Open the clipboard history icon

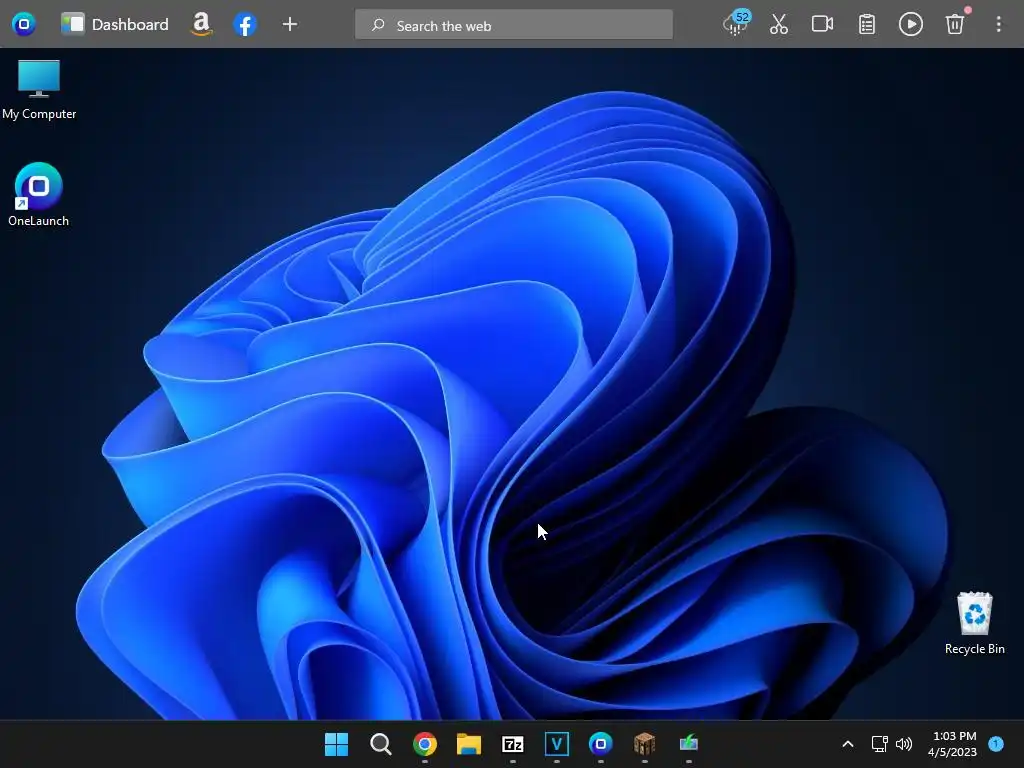coord(867,25)
